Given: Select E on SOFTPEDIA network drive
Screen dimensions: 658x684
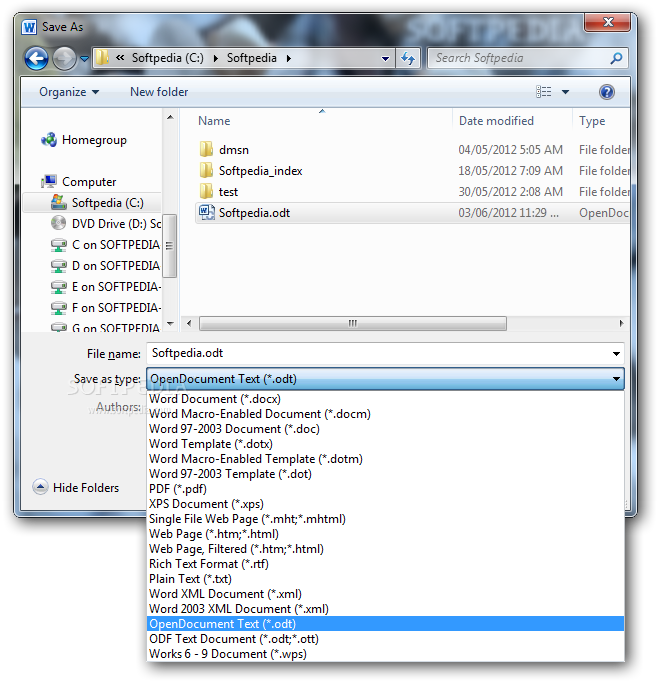Looking at the screenshot, I should point(106,287).
